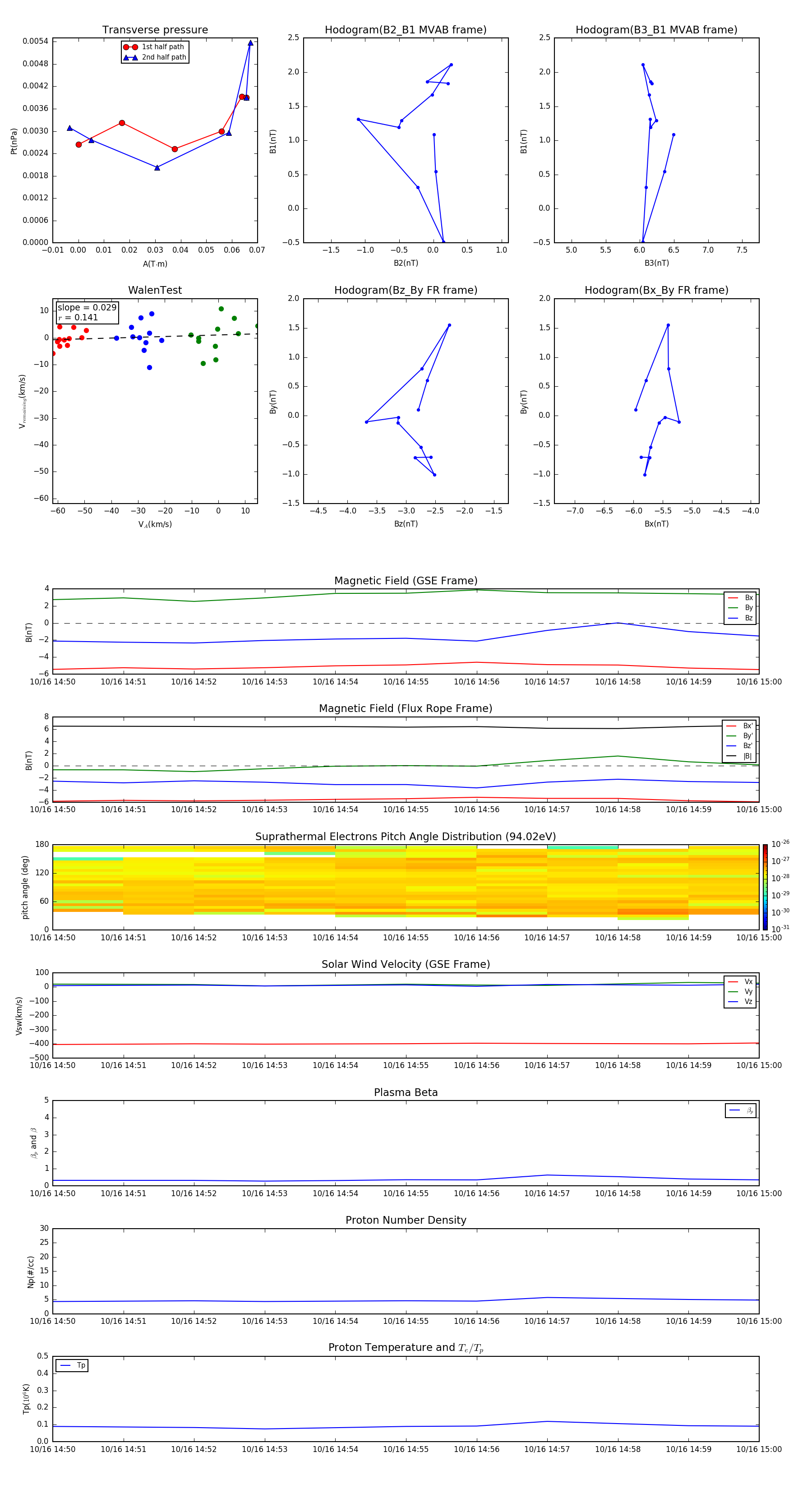Select By' entry in Flux Rope legend
812x1489 pixels.
739,736
